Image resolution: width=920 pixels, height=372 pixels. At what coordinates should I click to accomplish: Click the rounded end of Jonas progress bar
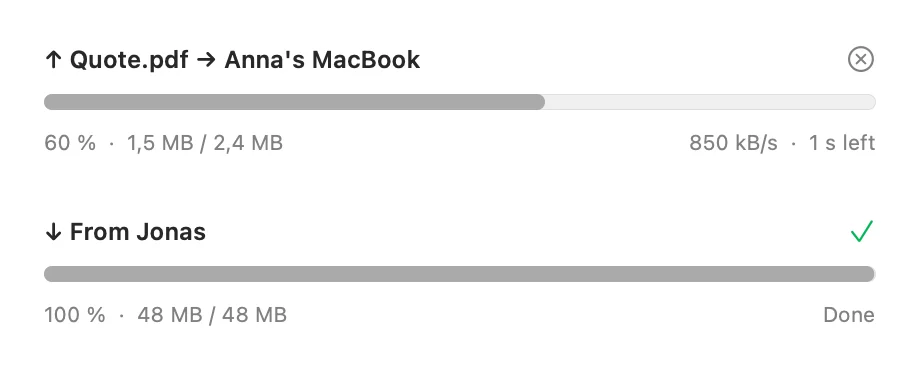click(868, 274)
